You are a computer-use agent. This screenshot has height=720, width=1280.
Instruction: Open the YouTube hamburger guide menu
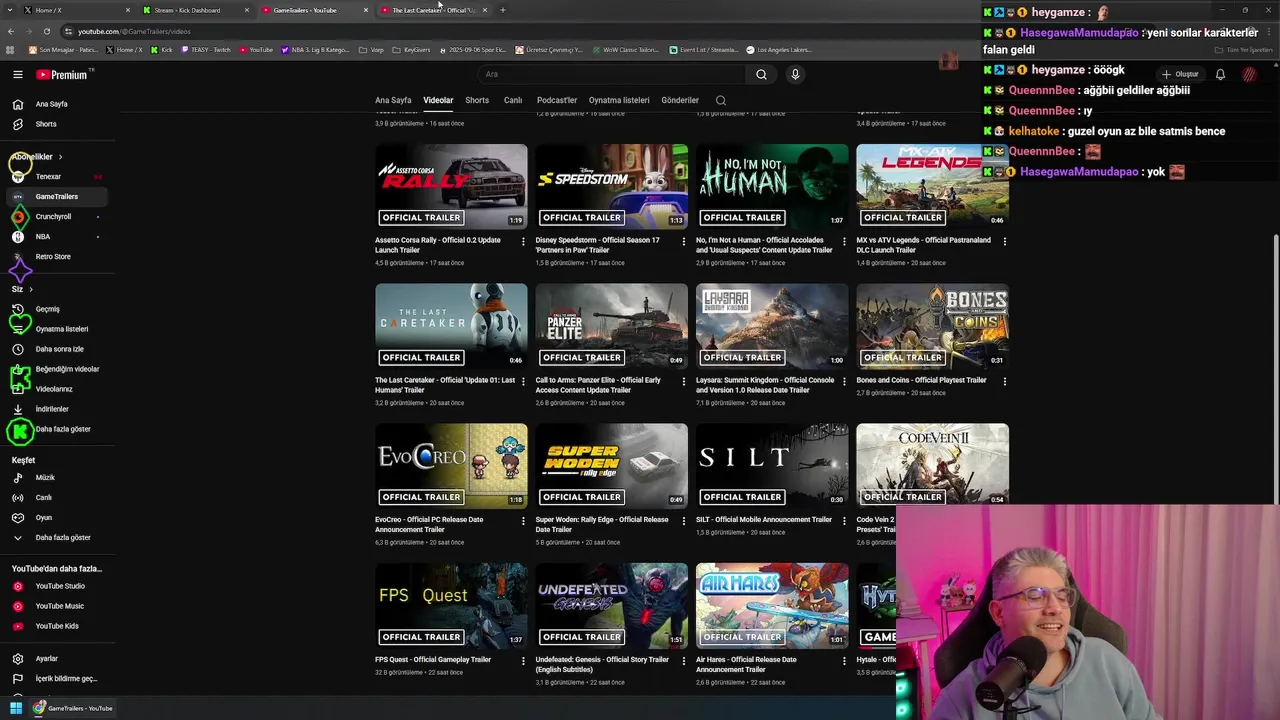pyautogui.click(x=17, y=75)
